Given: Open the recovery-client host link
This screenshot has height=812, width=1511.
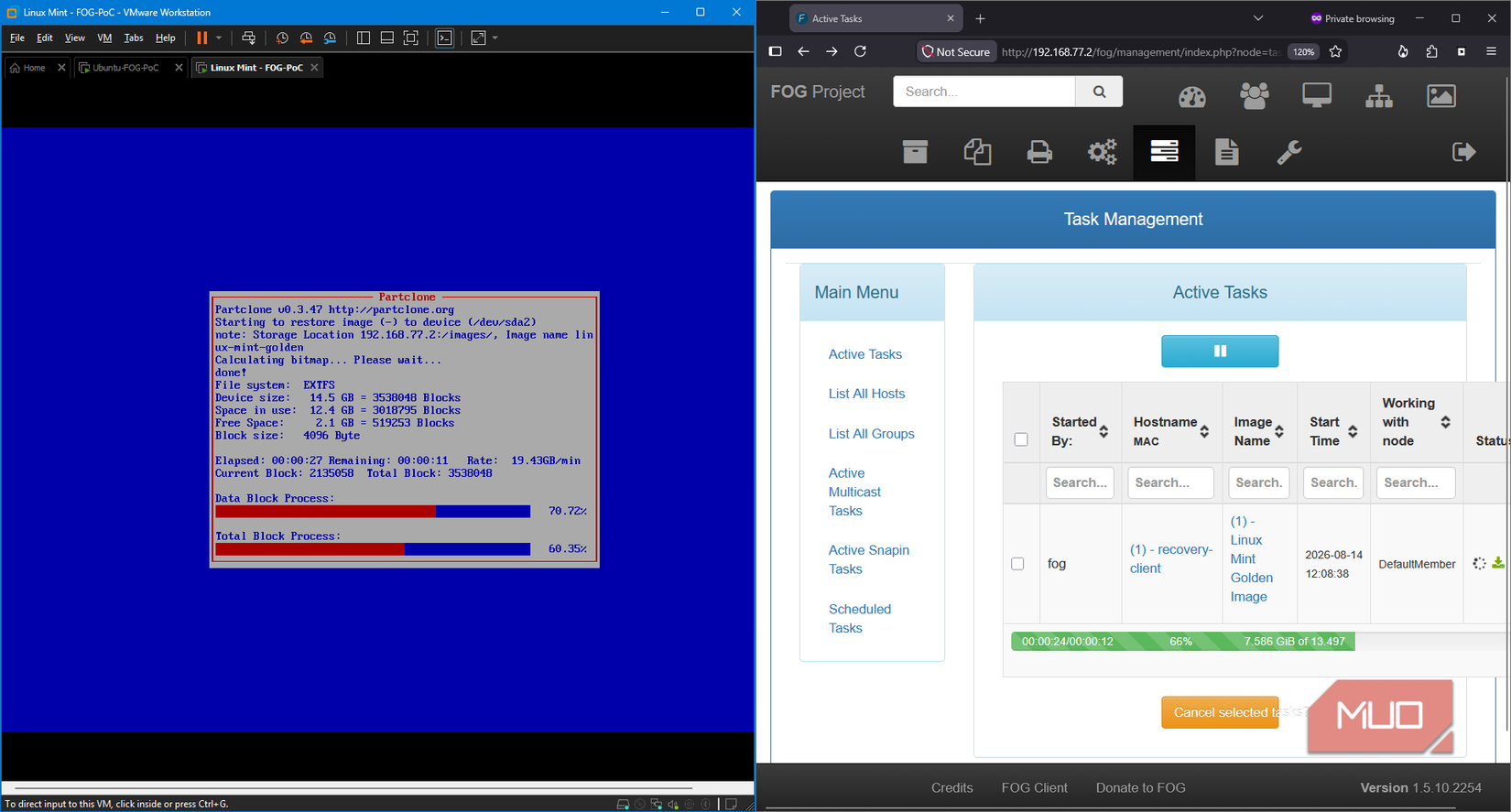Looking at the screenshot, I should coord(1170,559).
